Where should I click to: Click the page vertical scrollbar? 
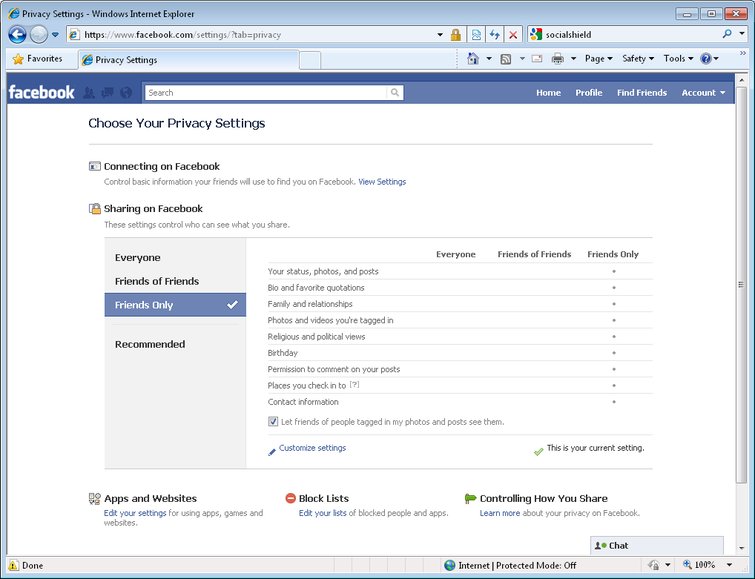[742, 284]
